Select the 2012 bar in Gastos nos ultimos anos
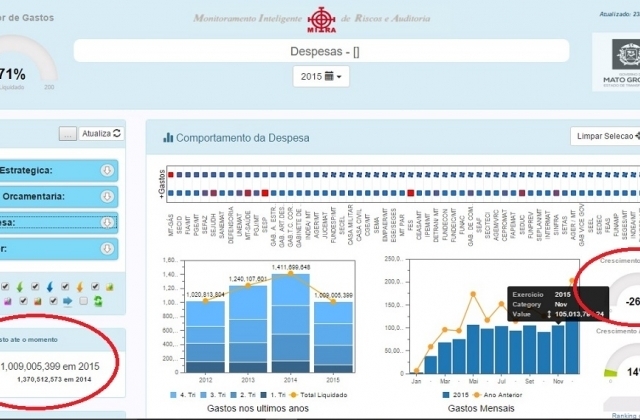Screen dimensions: 640x420 point(205,337)
